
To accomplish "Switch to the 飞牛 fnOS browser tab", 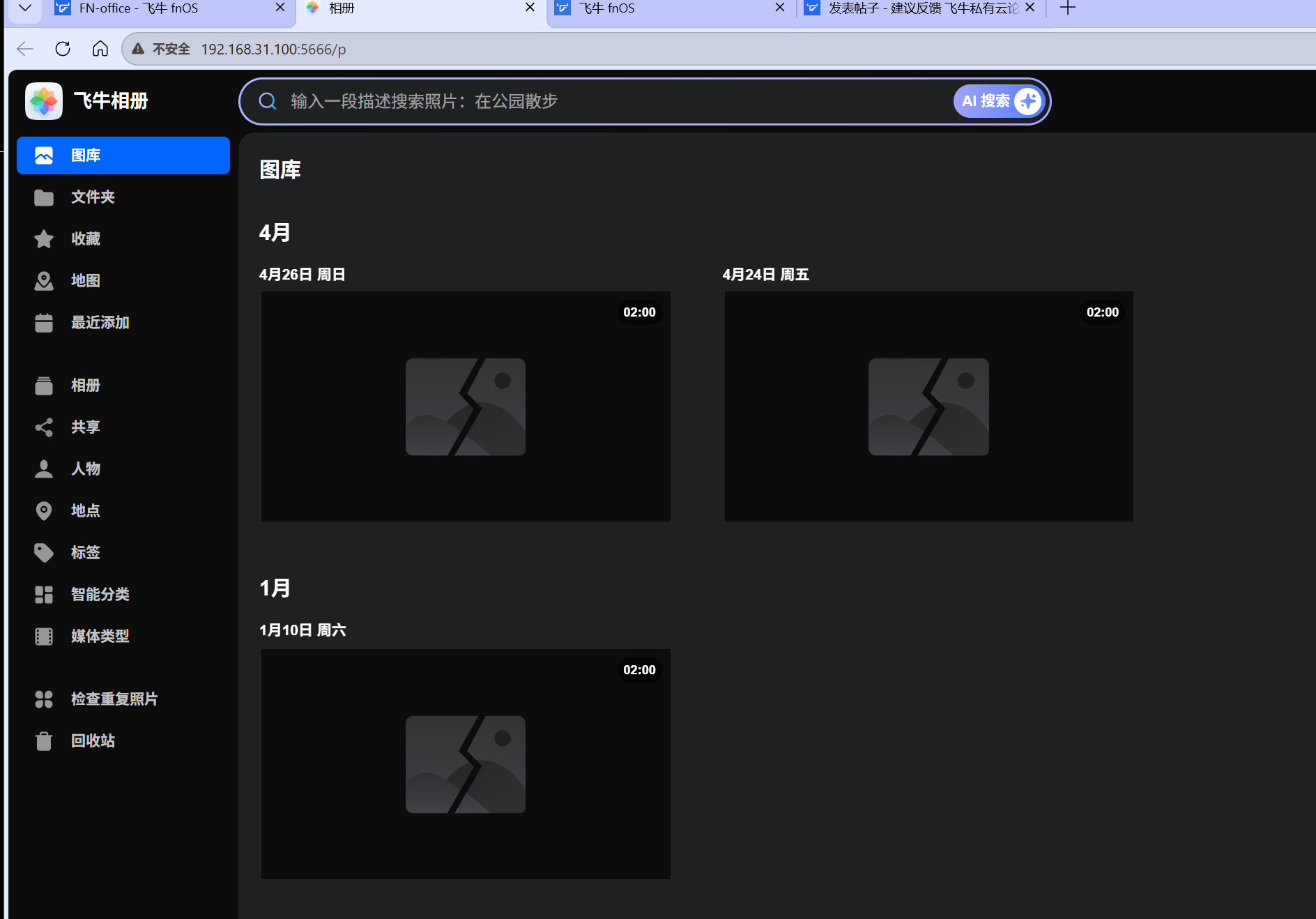I will (671, 10).
